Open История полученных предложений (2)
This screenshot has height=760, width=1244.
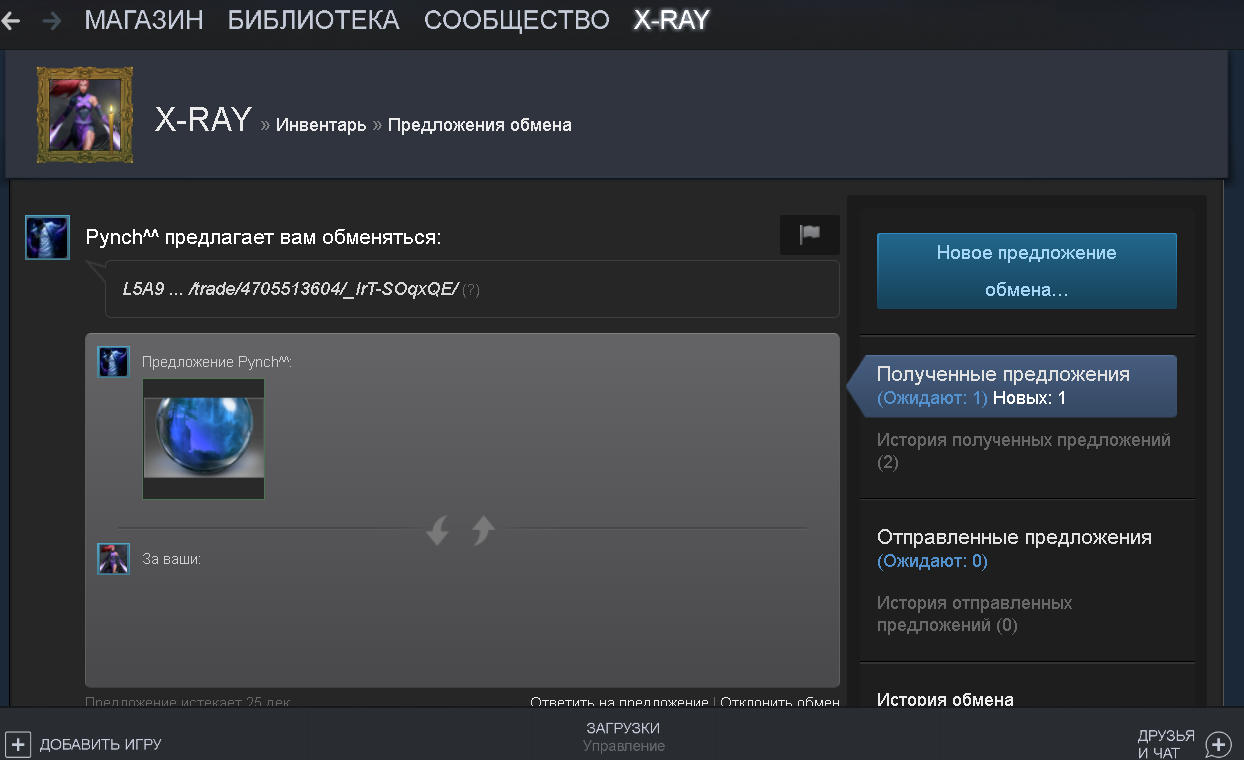pos(1024,451)
